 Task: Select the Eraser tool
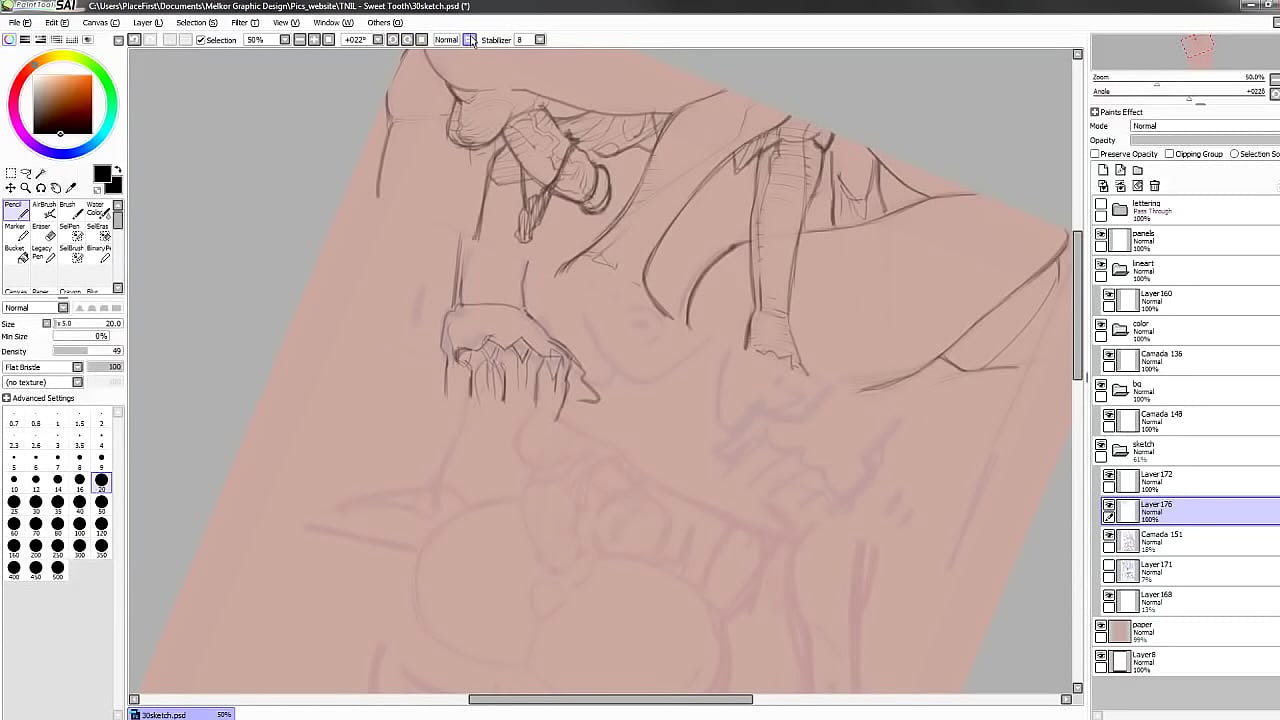click(x=44, y=232)
